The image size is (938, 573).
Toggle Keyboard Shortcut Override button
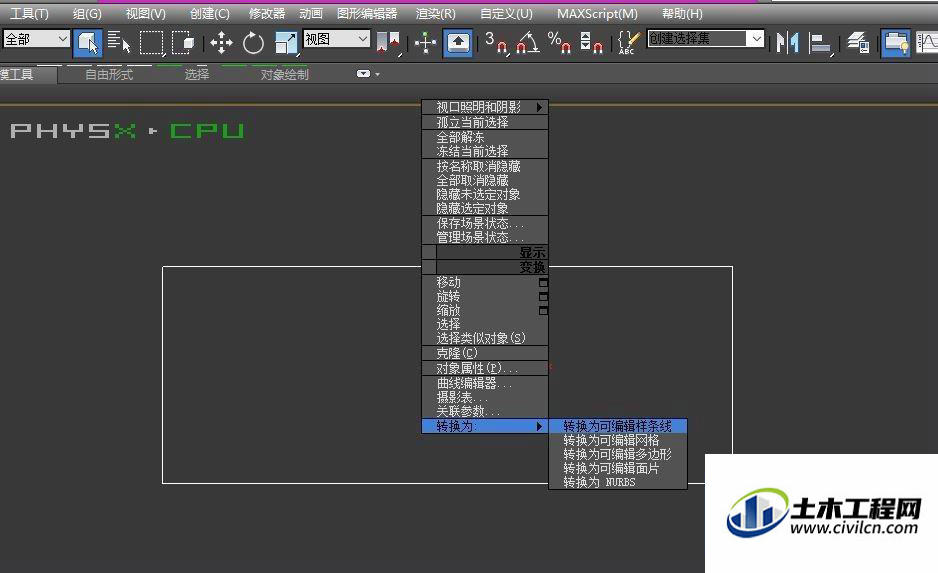point(458,42)
